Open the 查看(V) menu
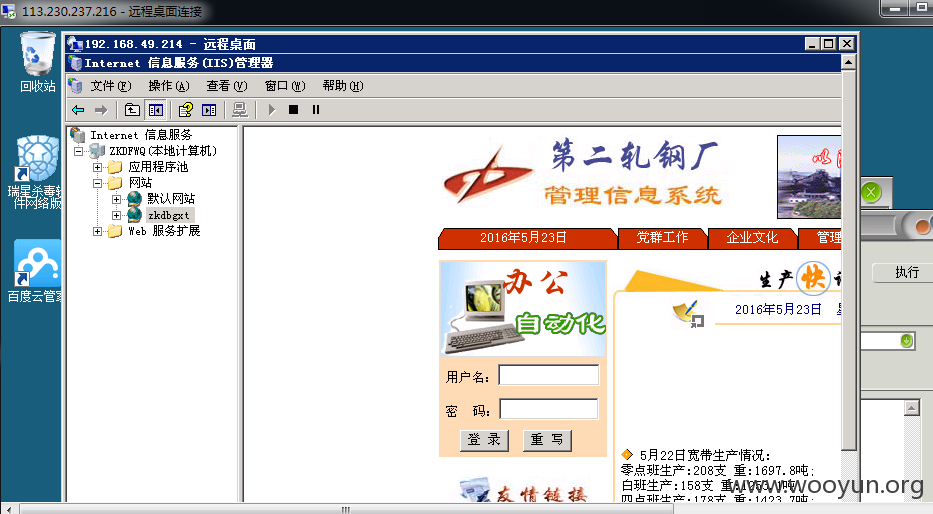 coord(227,86)
